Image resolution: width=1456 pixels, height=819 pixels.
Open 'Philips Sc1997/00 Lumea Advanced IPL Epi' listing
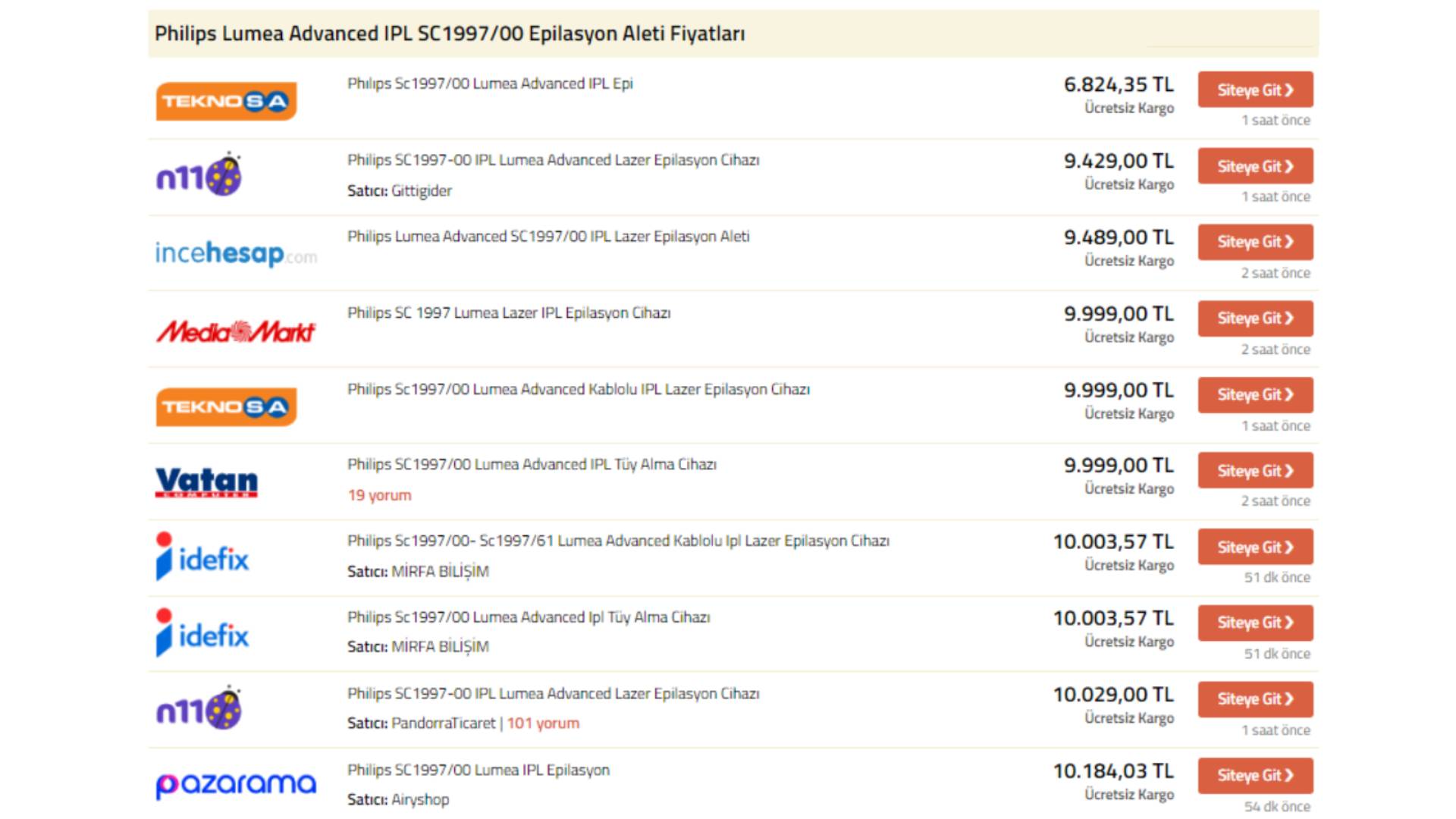(490, 83)
